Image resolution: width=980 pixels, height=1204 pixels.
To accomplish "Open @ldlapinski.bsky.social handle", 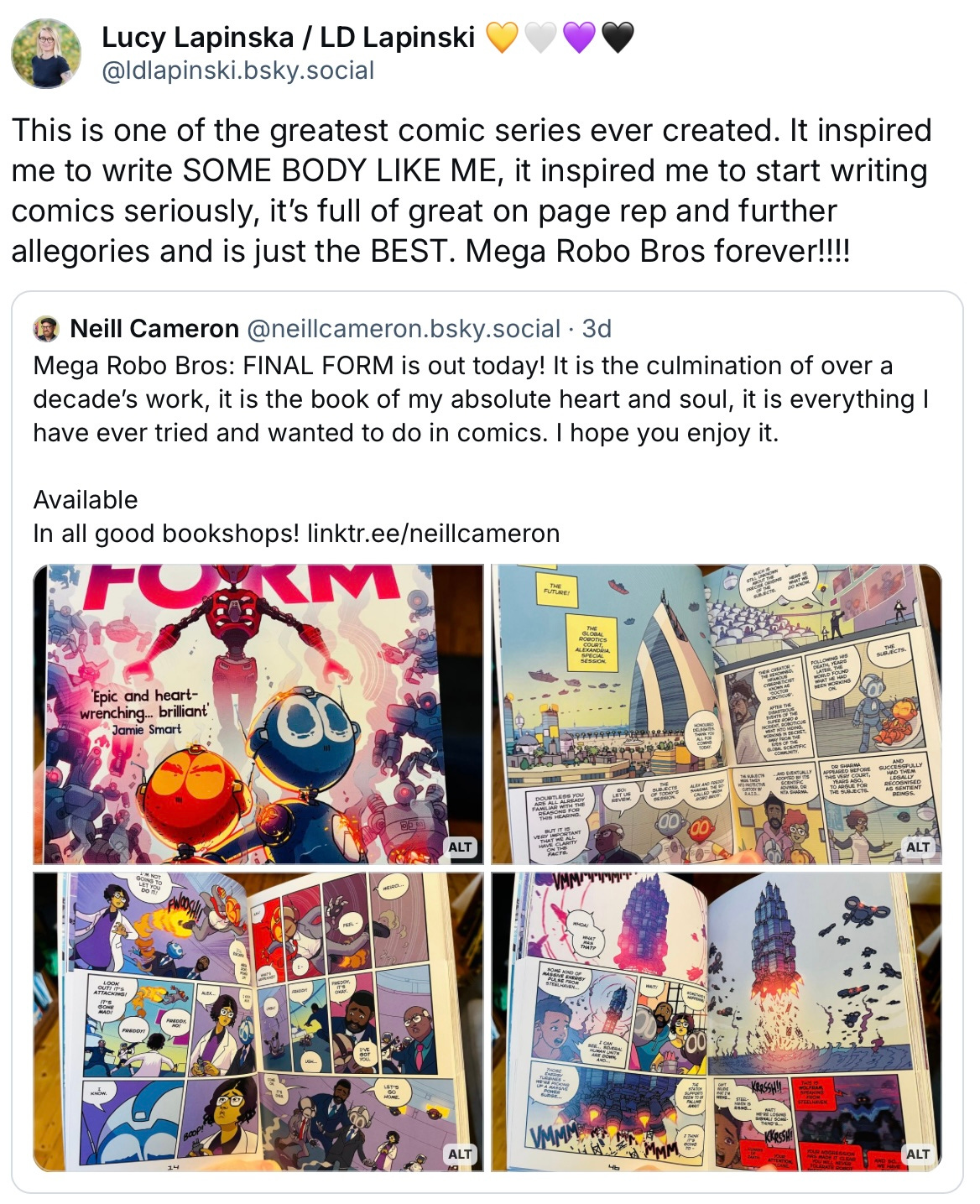I will point(237,70).
